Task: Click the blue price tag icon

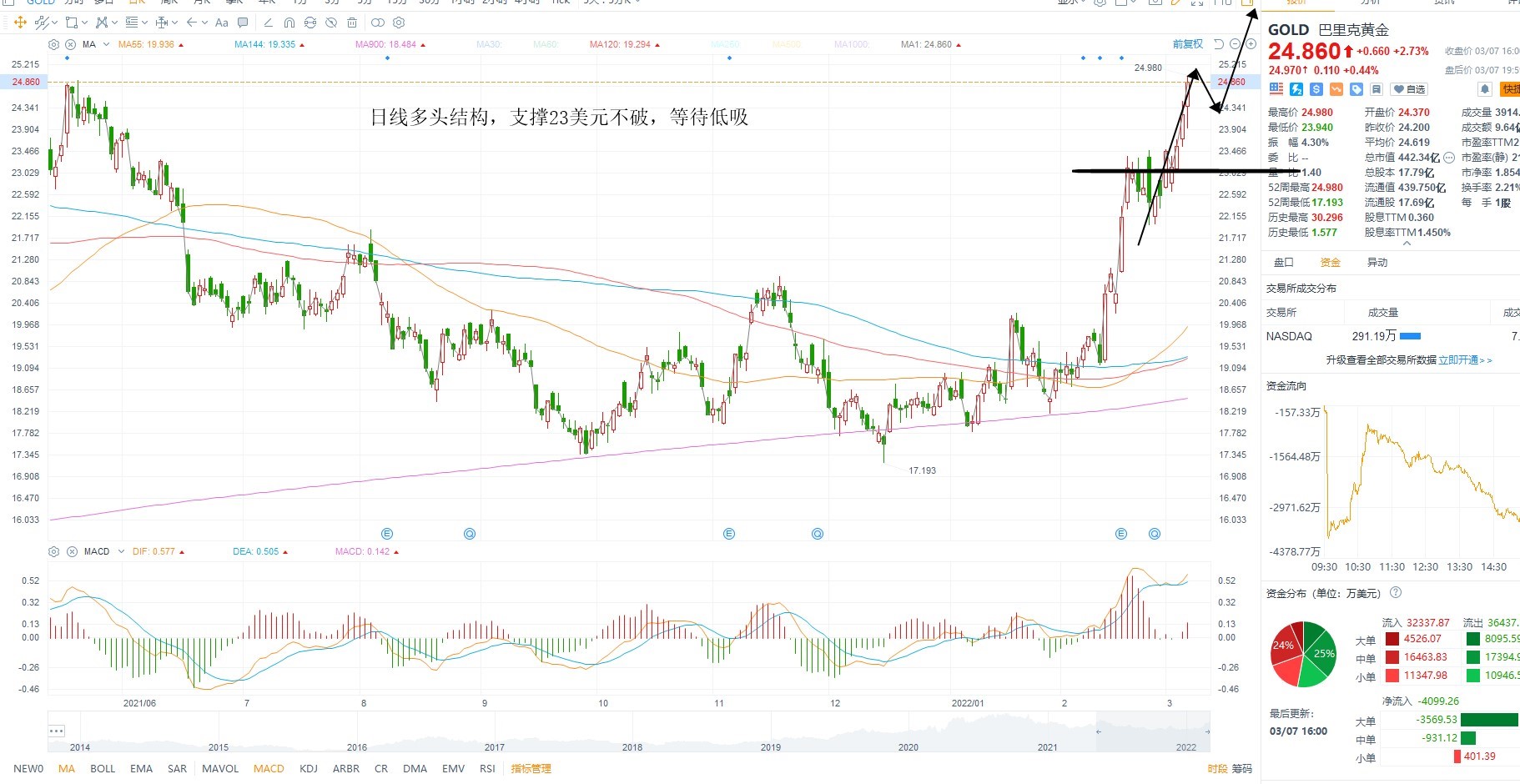Action: coord(1356,89)
